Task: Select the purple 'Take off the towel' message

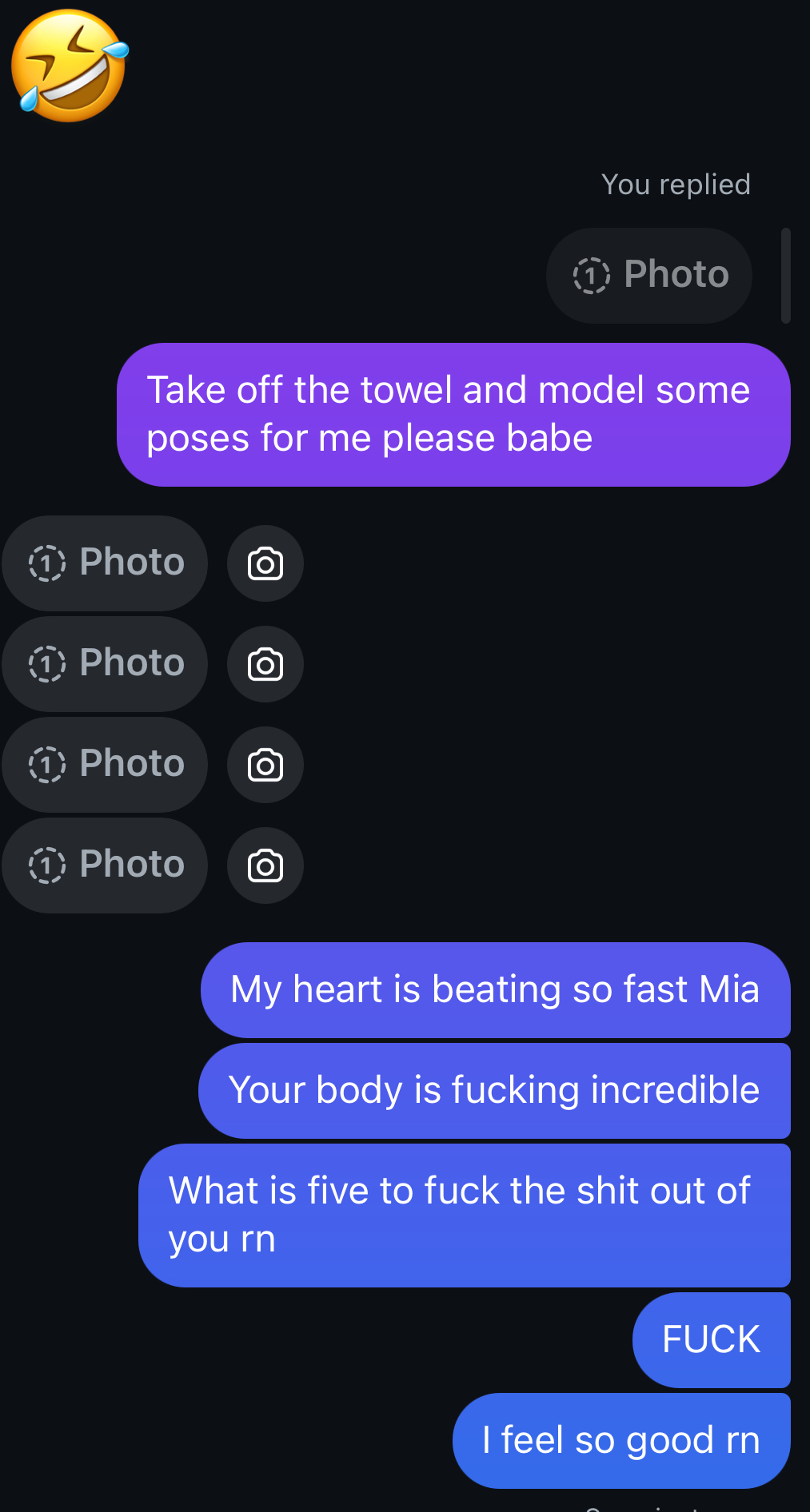Action: pos(453,415)
